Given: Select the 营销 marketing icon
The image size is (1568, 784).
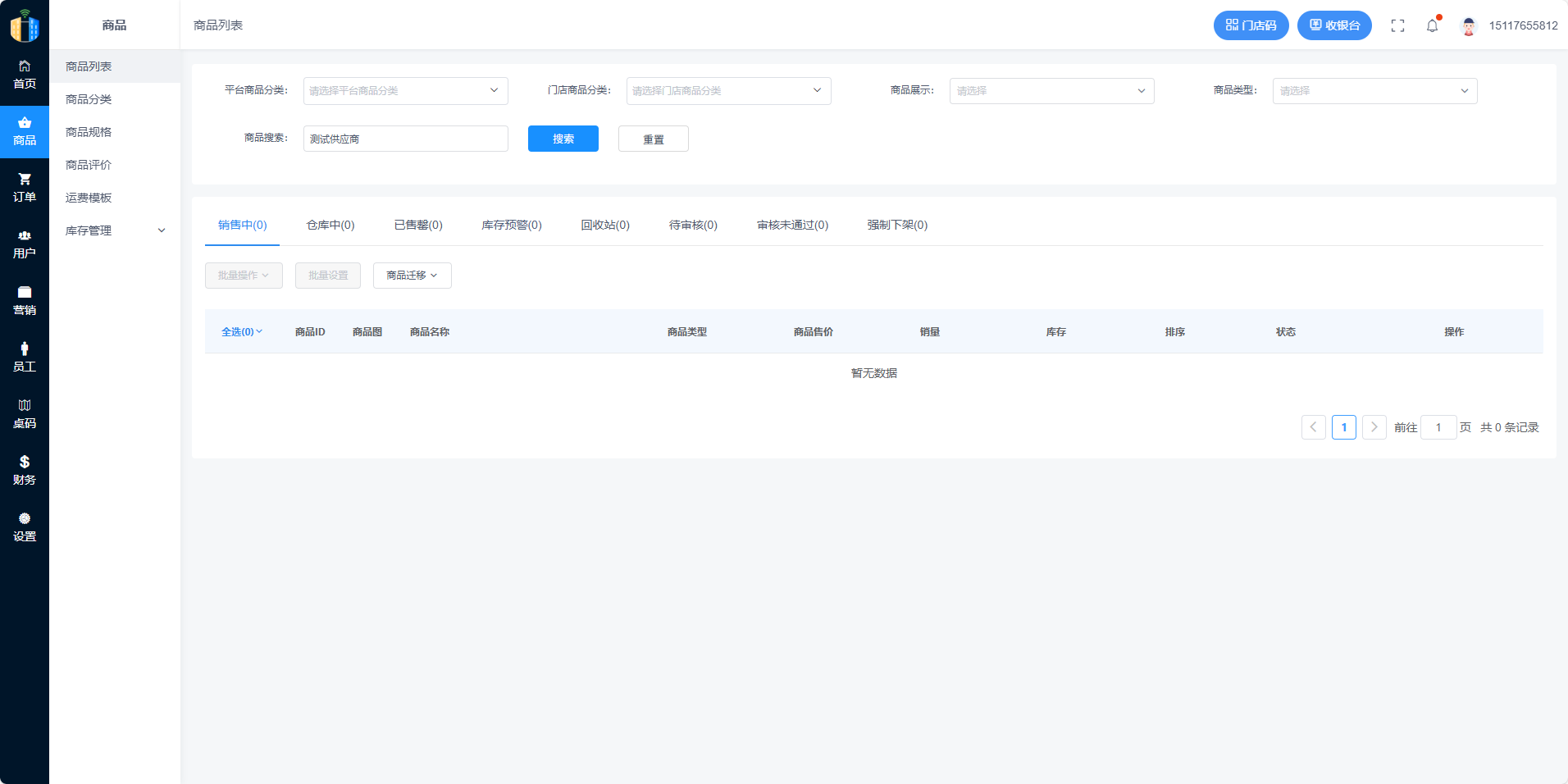Looking at the screenshot, I should (25, 293).
